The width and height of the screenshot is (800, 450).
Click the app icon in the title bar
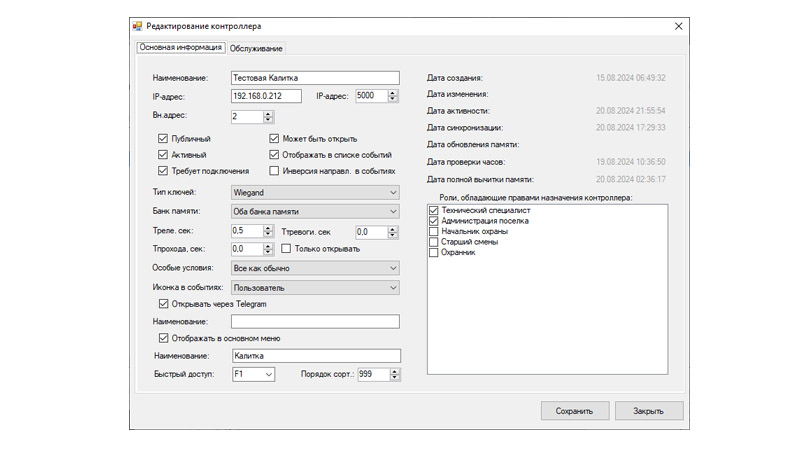click(x=138, y=26)
